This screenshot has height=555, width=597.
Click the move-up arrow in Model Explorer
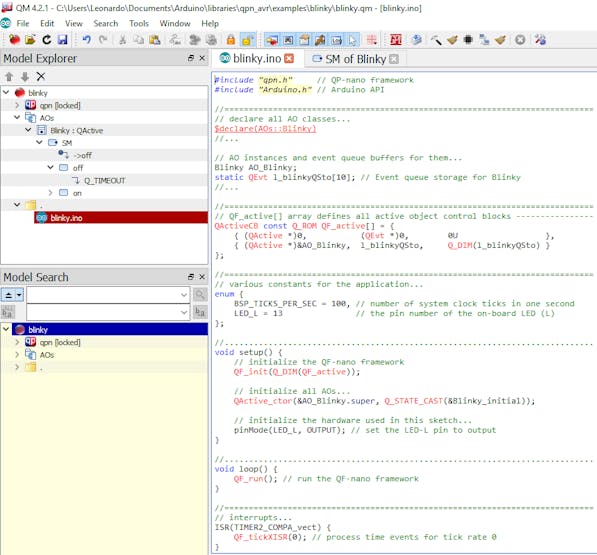(x=9, y=77)
